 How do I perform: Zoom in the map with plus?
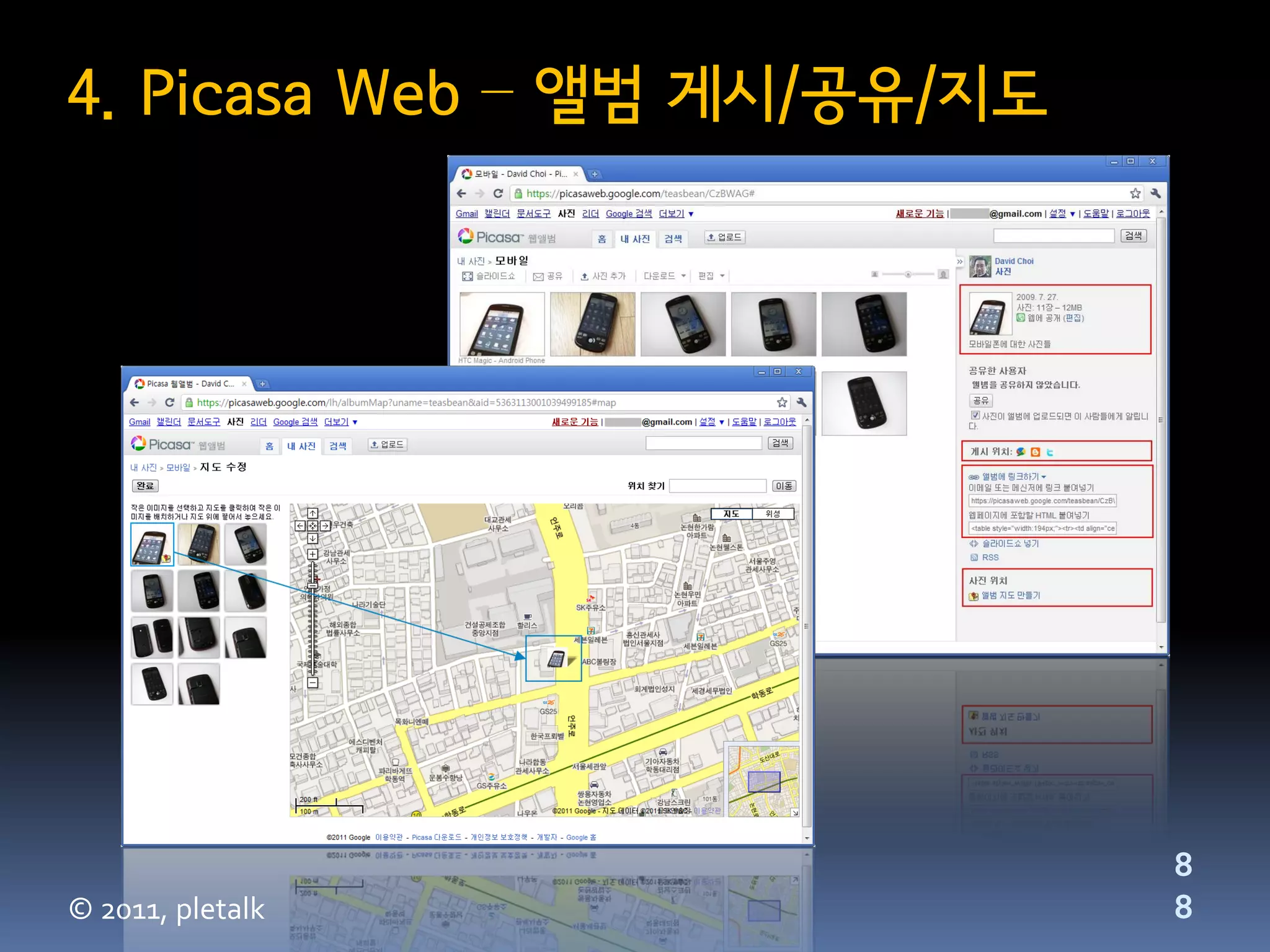[x=313, y=554]
